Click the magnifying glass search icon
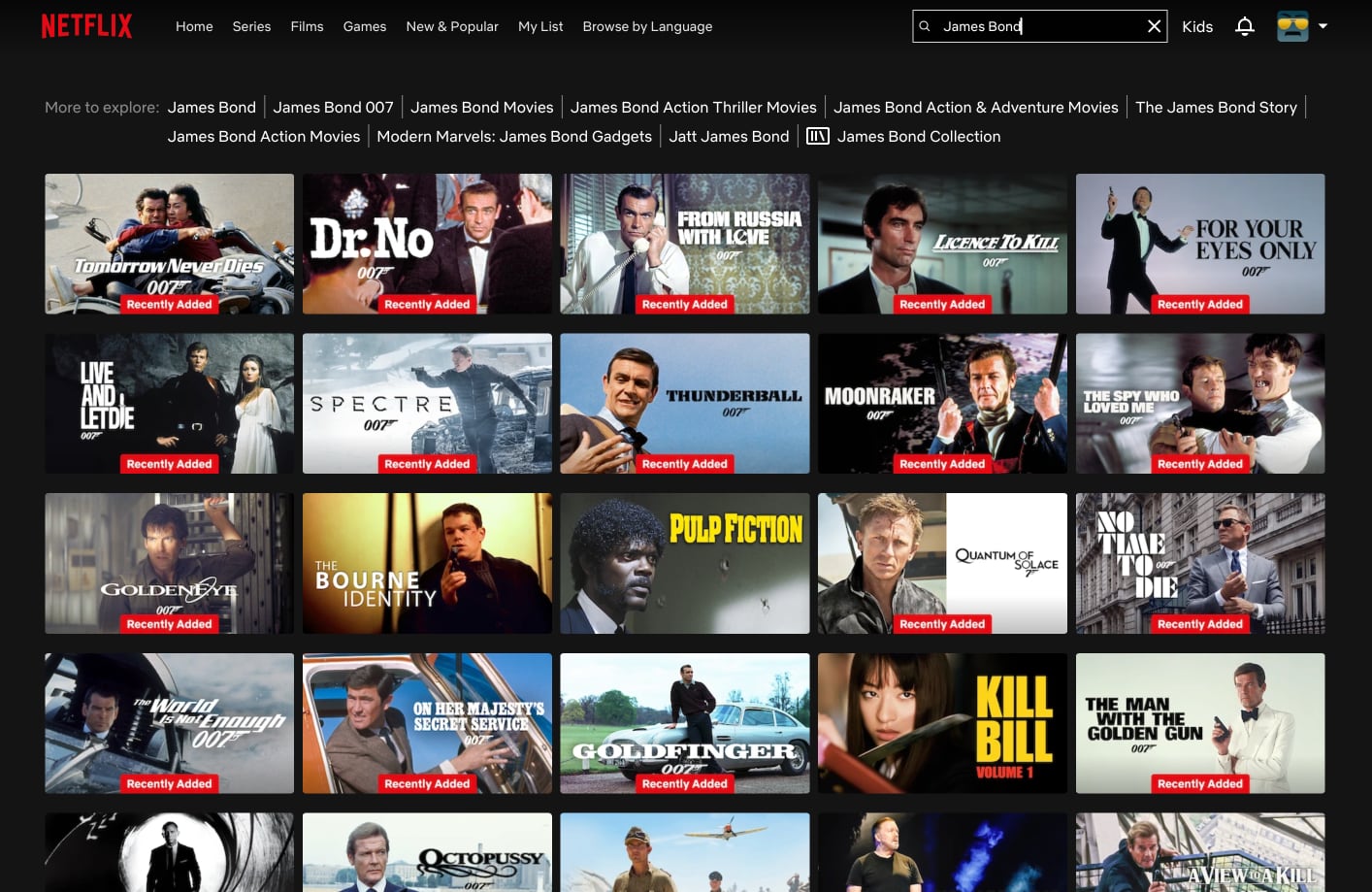This screenshot has height=892, width=1372. pyautogui.click(x=926, y=26)
